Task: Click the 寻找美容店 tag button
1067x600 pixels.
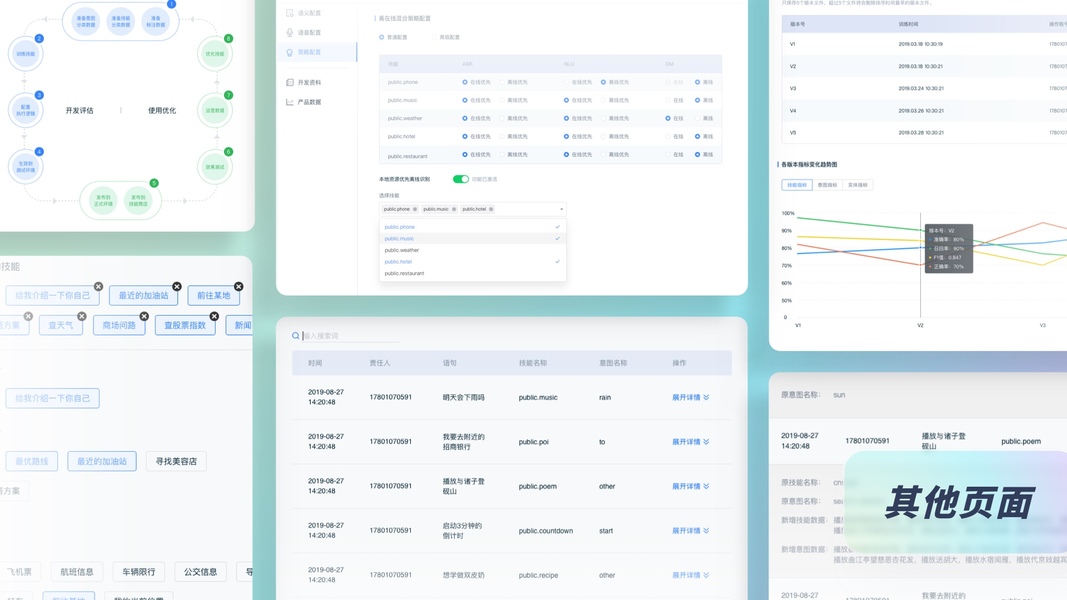Action: pyautogui.click(x=176, y=461)
